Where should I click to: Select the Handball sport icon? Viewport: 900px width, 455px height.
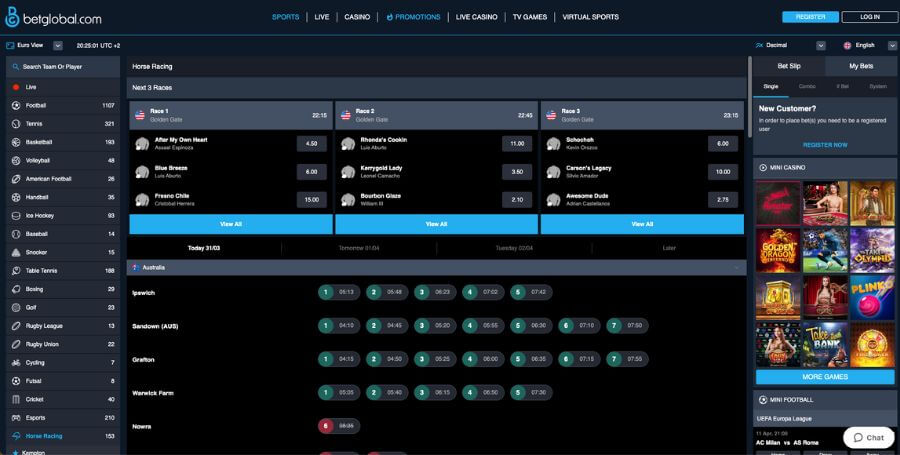16,197
